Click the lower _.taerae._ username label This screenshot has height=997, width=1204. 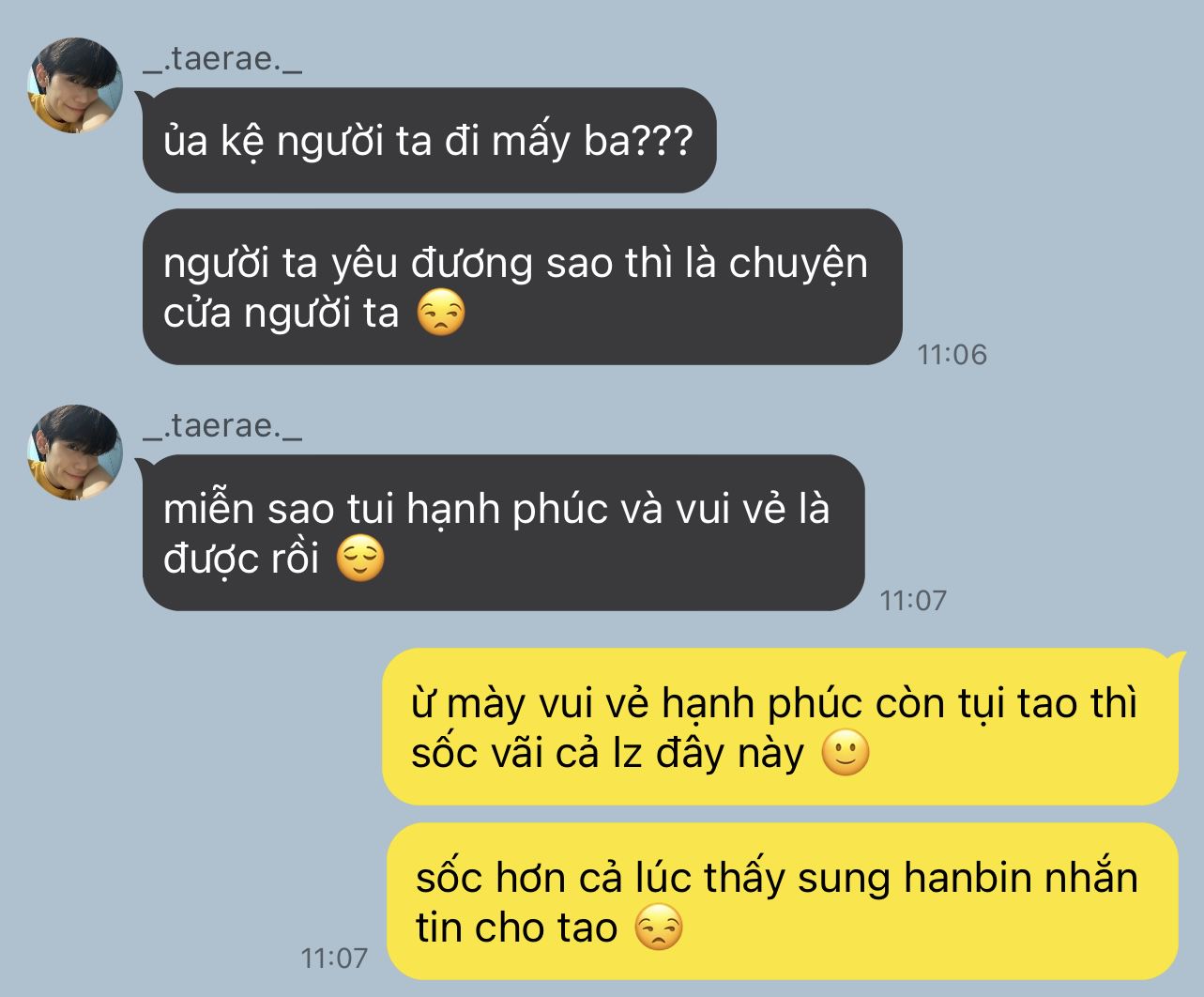(x=222, y=426)
